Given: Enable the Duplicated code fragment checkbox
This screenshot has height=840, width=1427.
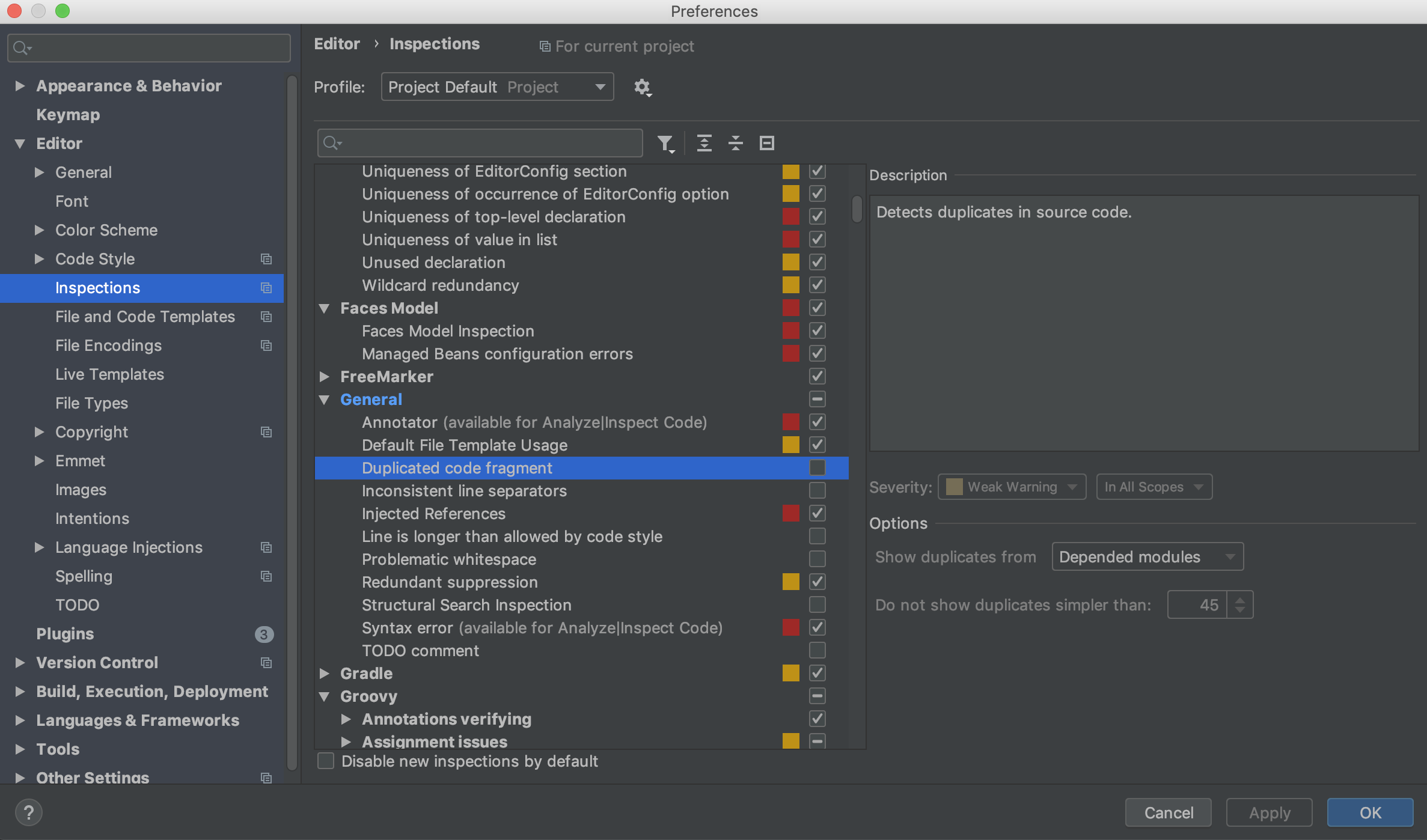Looking at the screenshot, I should (817, 467).
